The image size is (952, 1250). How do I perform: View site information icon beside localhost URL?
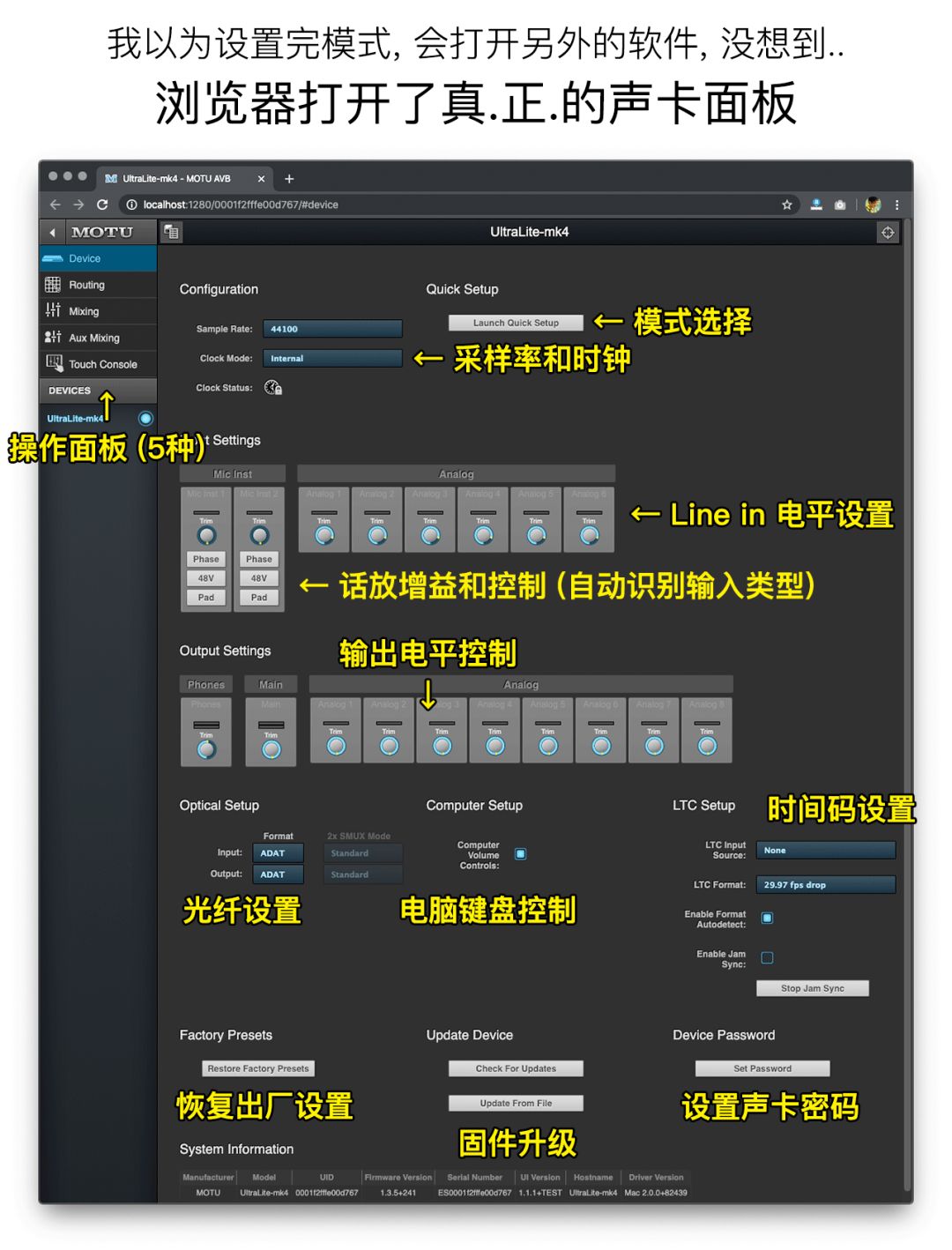(131, 205)
